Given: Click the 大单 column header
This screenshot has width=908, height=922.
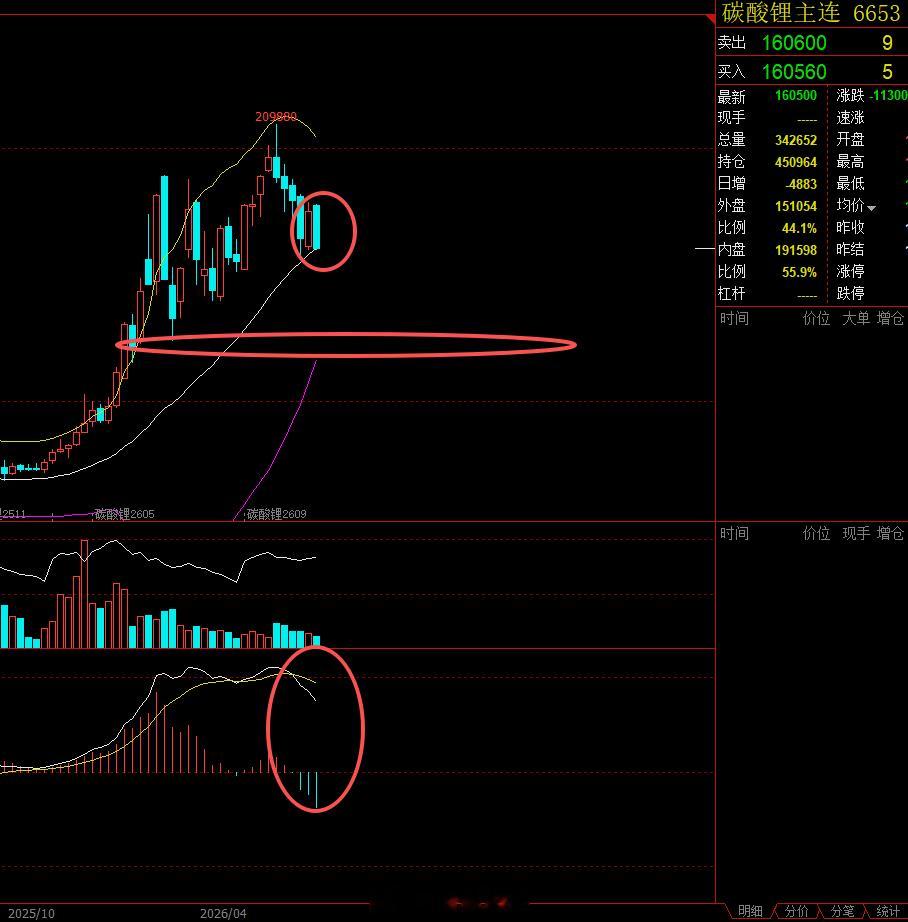Looking at the screenshot, I should click(x=856, y=319).
